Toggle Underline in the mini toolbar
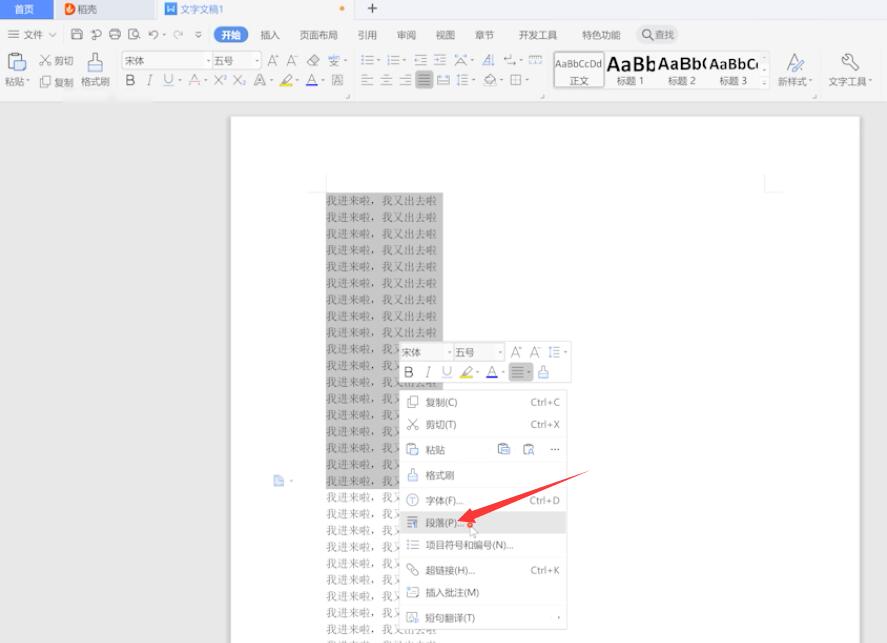This screenshot has height=643, width=887. 447,372
